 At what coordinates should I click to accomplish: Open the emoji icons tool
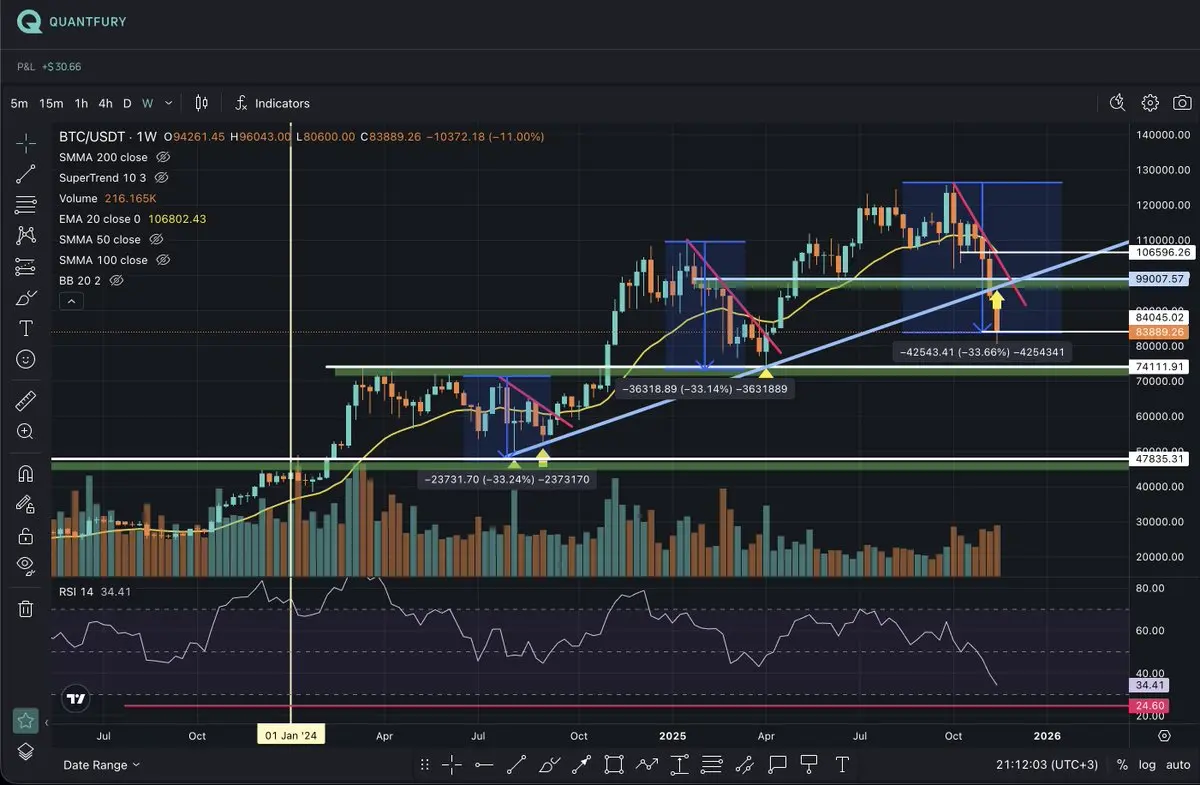(x=26, y=359)
